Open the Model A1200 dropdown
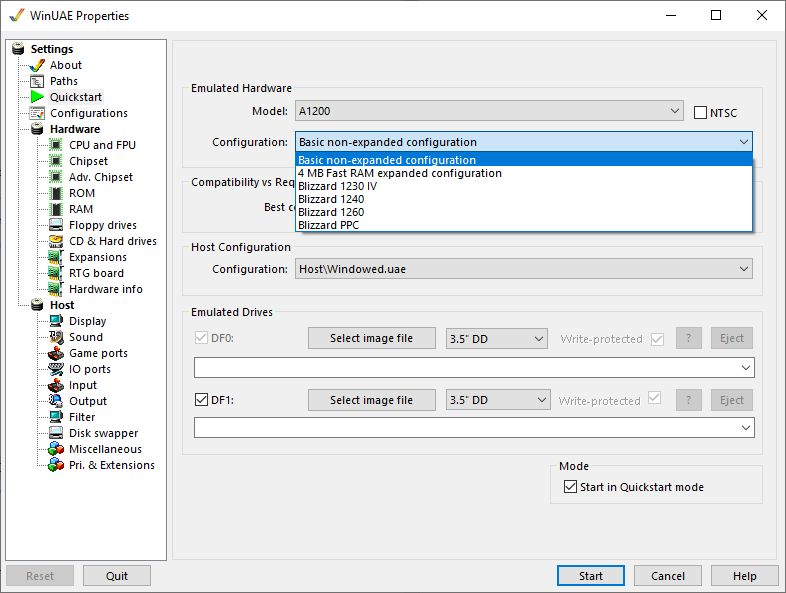The image size is (786, 593). [488, 112]
